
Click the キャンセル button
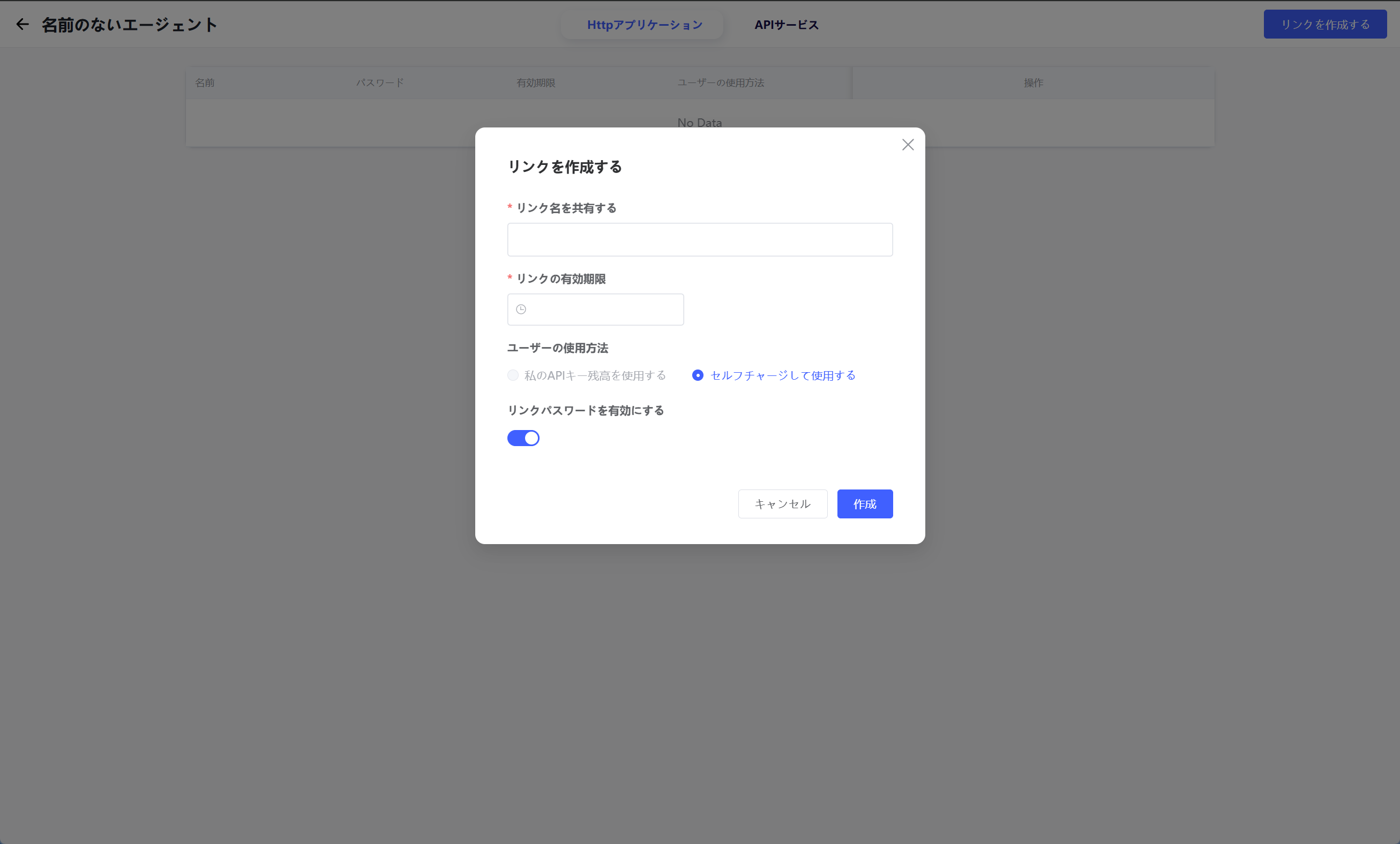[x=782, y=504]
